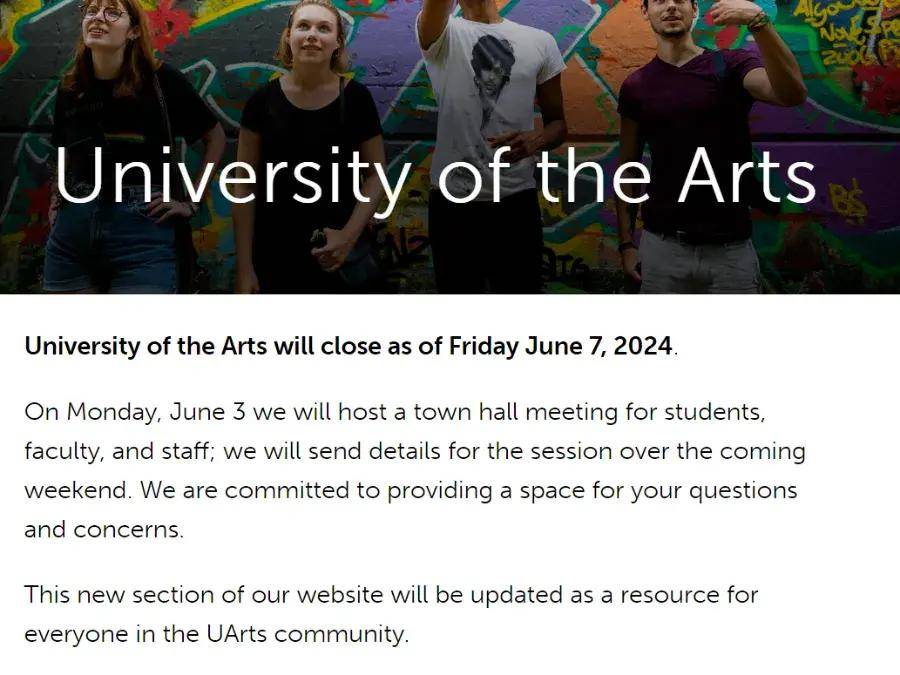
Task: Click the 'everyone in the' text
Action: [x=111, y=634]
